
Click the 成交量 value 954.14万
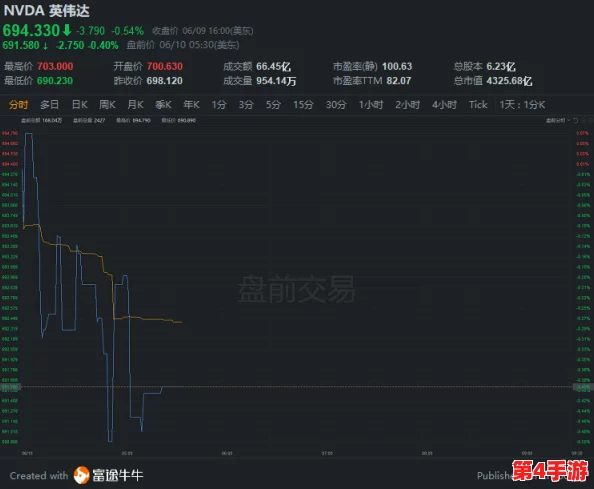click(x=276, y=81)
